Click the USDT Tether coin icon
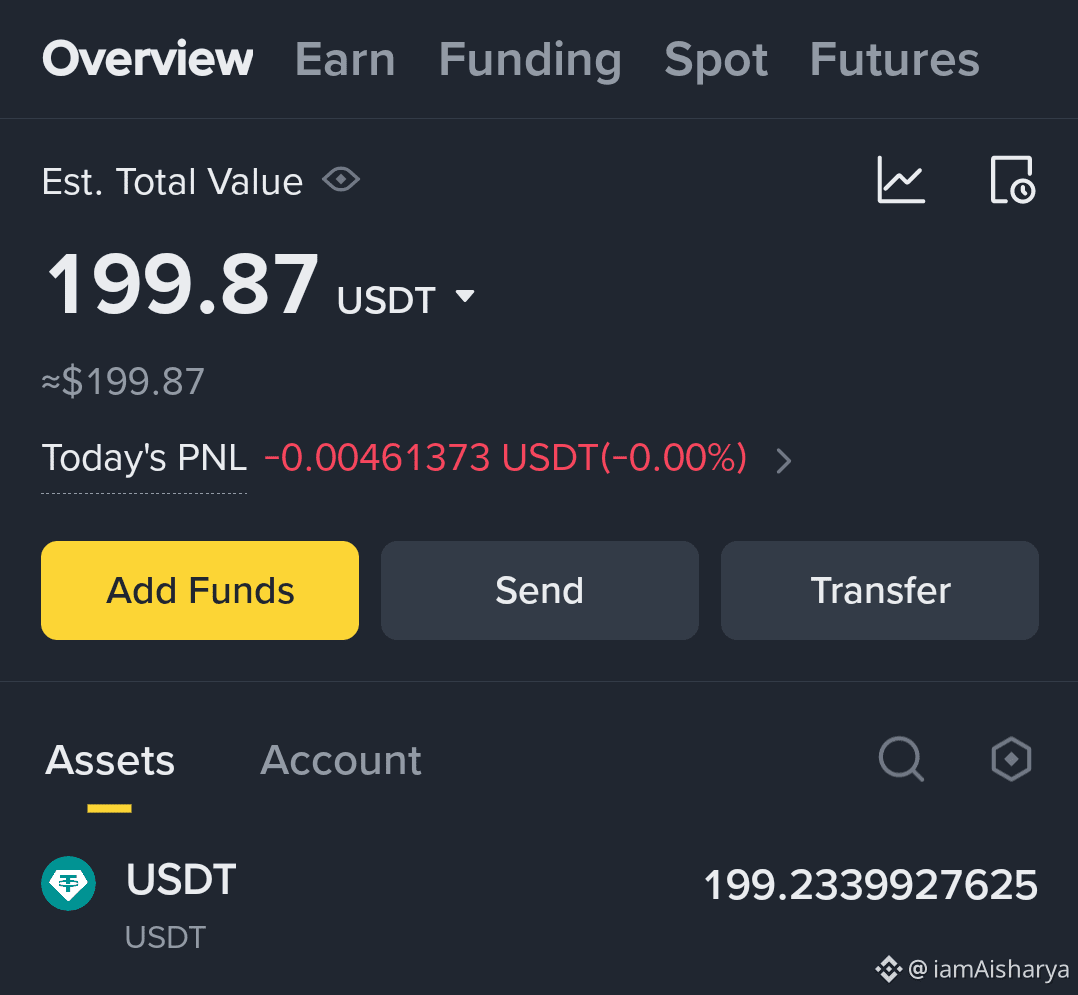 tap(68, 883)
